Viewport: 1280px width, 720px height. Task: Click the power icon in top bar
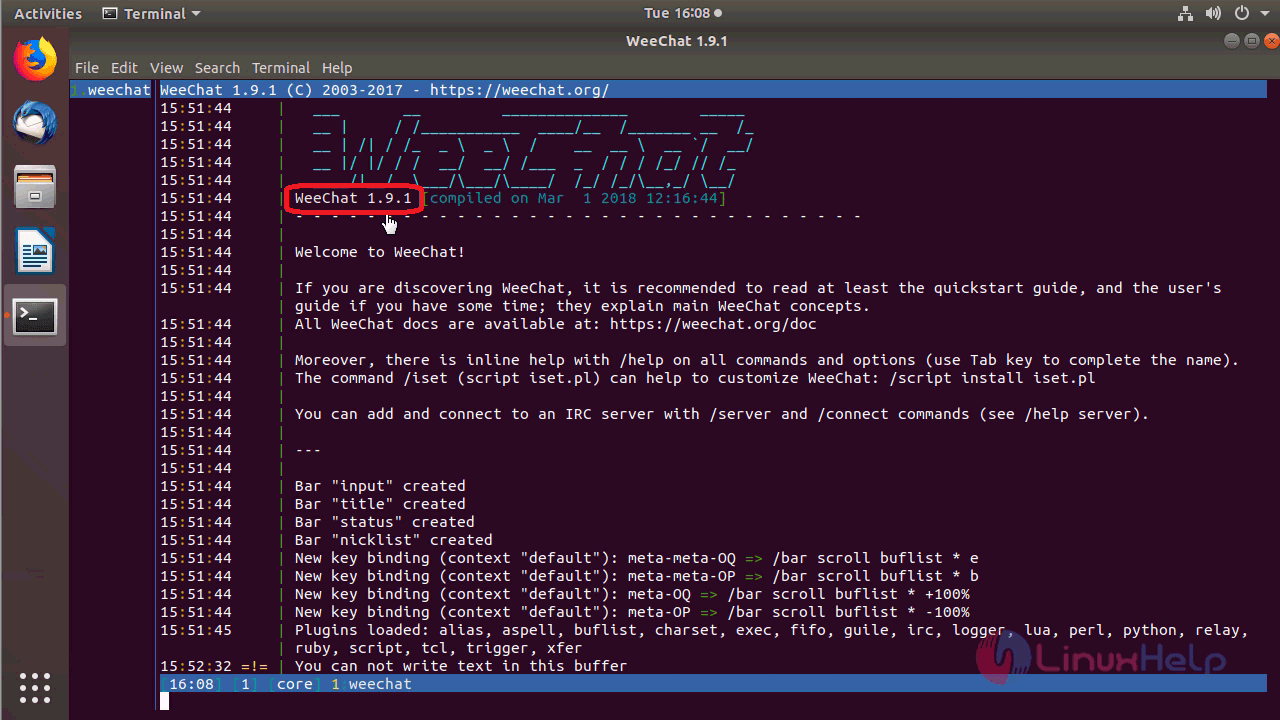(1242, 13)
